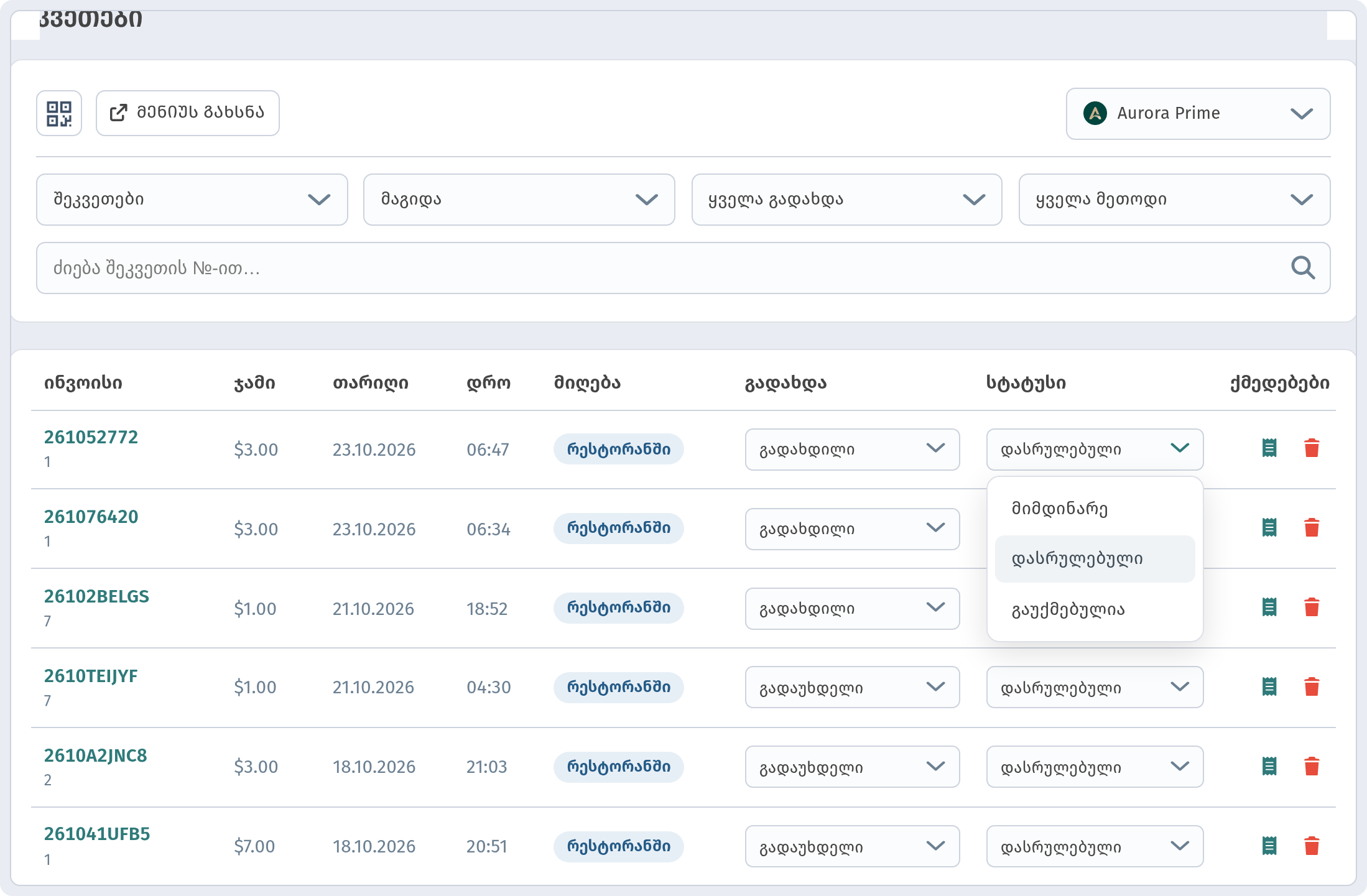Open payment dropdown for order 261041UFB5

853,846
